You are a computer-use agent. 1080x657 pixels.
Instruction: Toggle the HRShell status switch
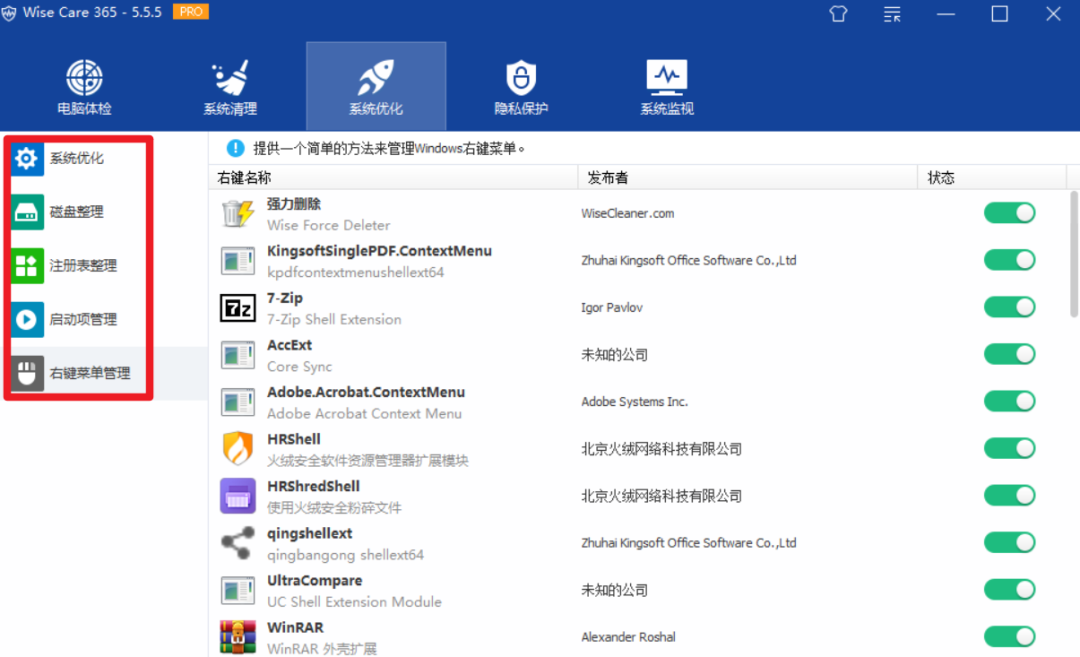coord(1009,448)
